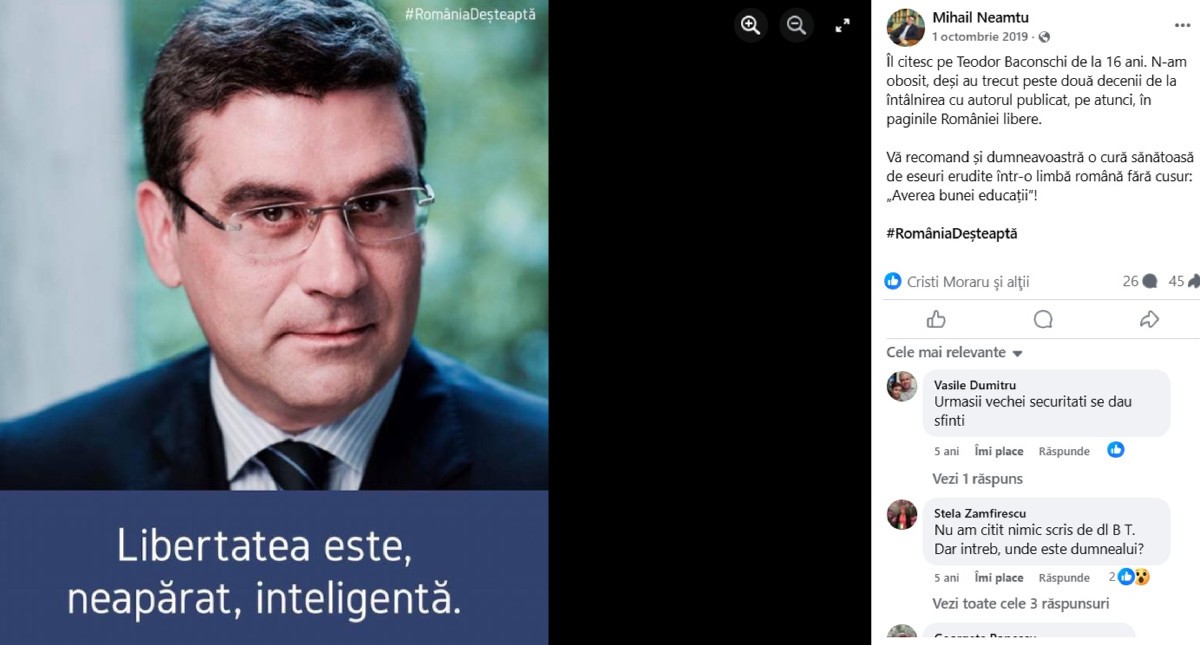The image size is (1200, 645).
Task: Expand Vezi toate cele 3 răspunsuri
Action: point(1020,603)
